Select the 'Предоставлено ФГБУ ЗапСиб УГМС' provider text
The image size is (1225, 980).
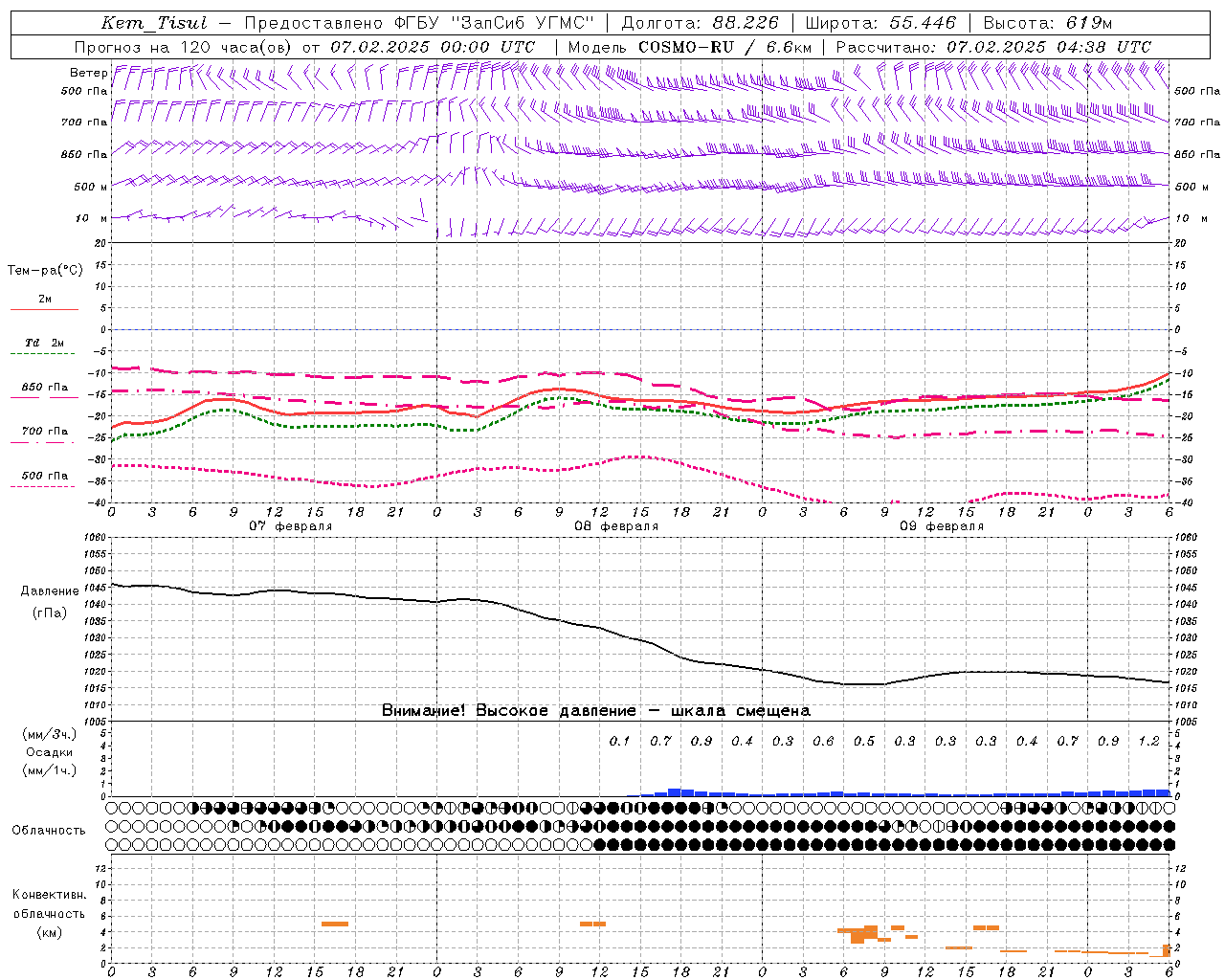(x=419, y=23)
